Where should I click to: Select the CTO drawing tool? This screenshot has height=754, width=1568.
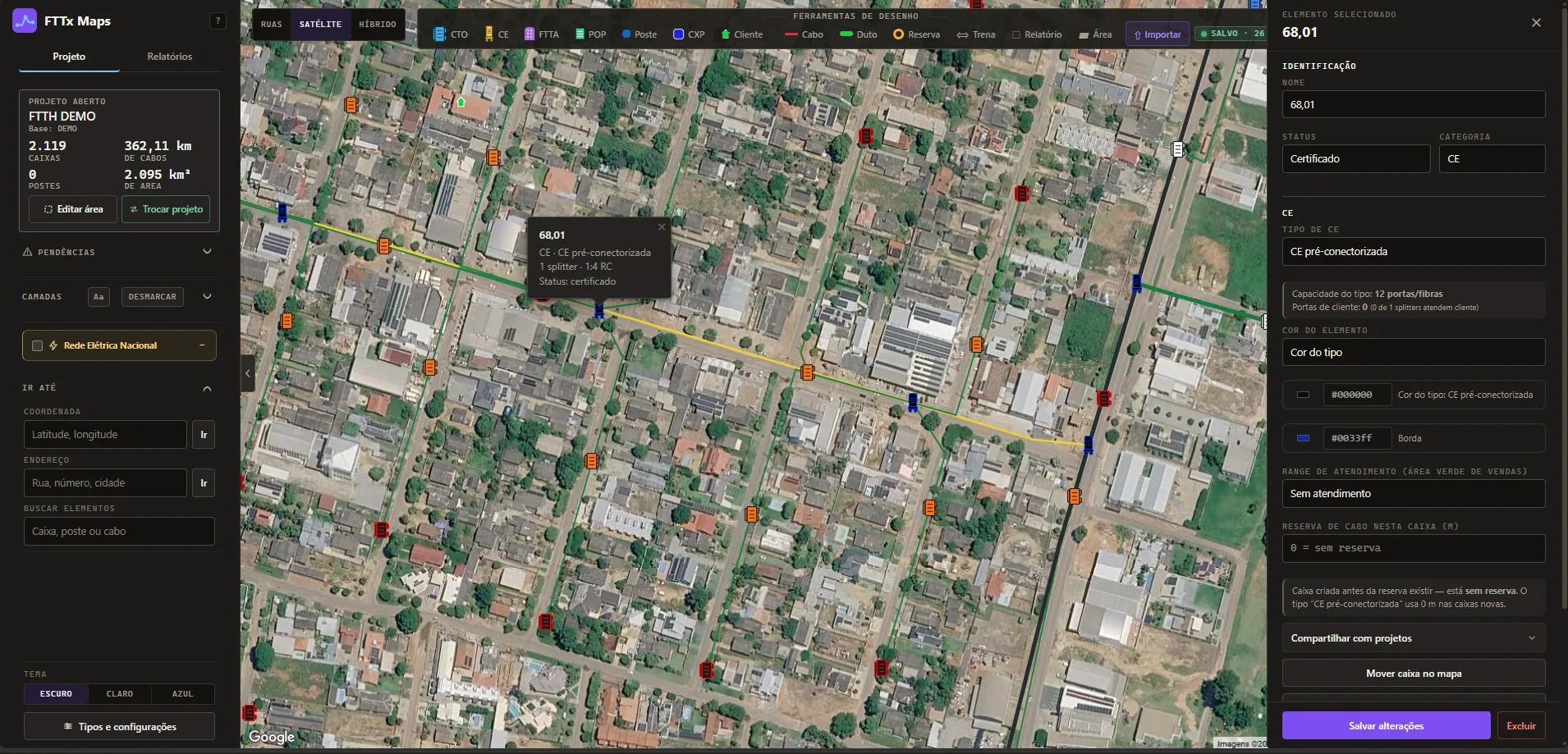(450, 34)
